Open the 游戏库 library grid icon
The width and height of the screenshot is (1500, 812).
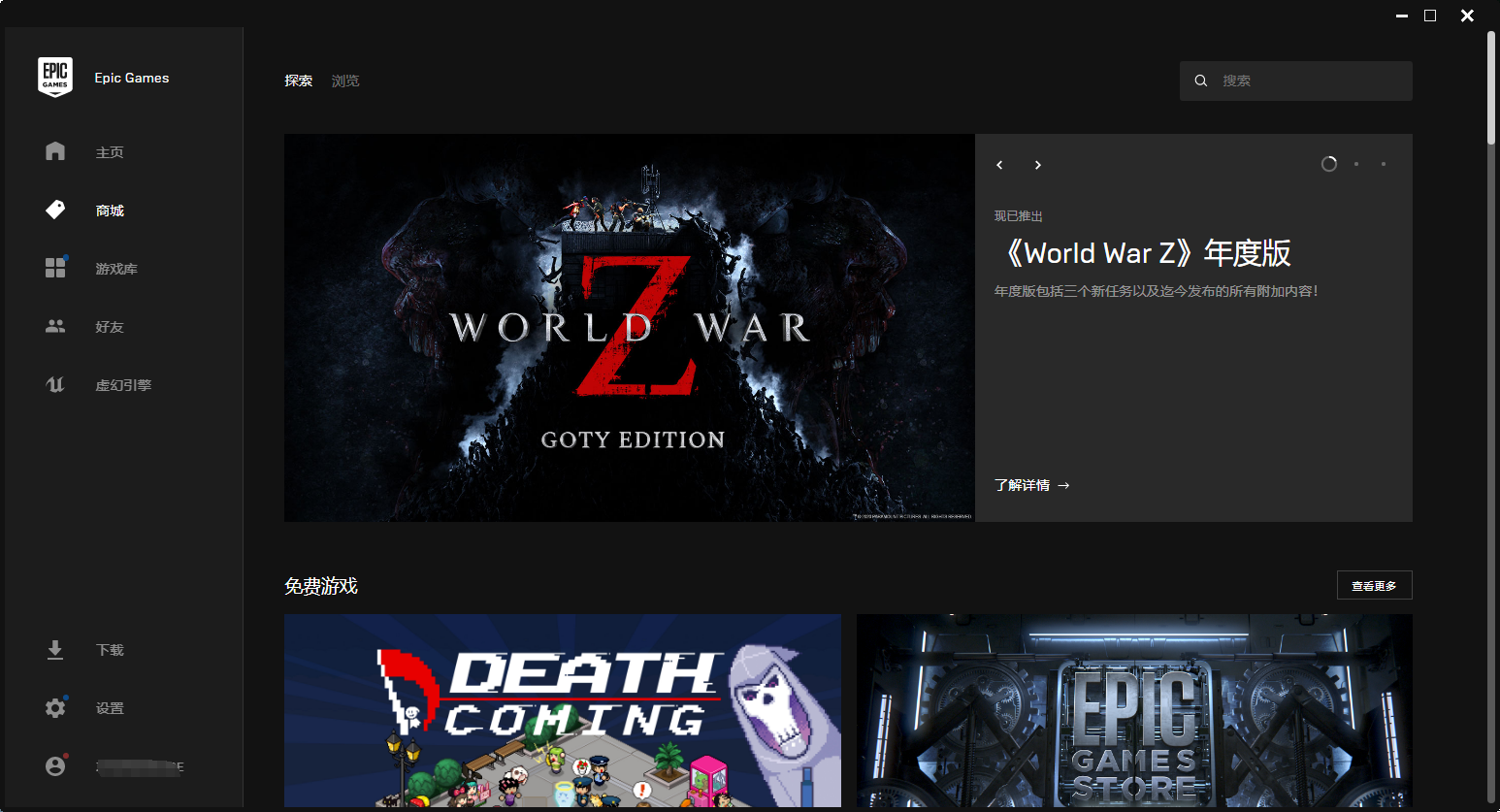tap(55, 268)
